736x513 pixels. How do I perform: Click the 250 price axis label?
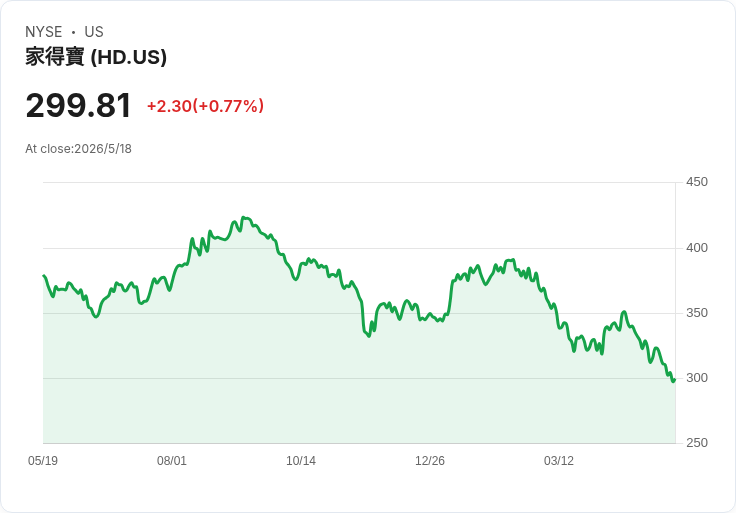point(697,443)
